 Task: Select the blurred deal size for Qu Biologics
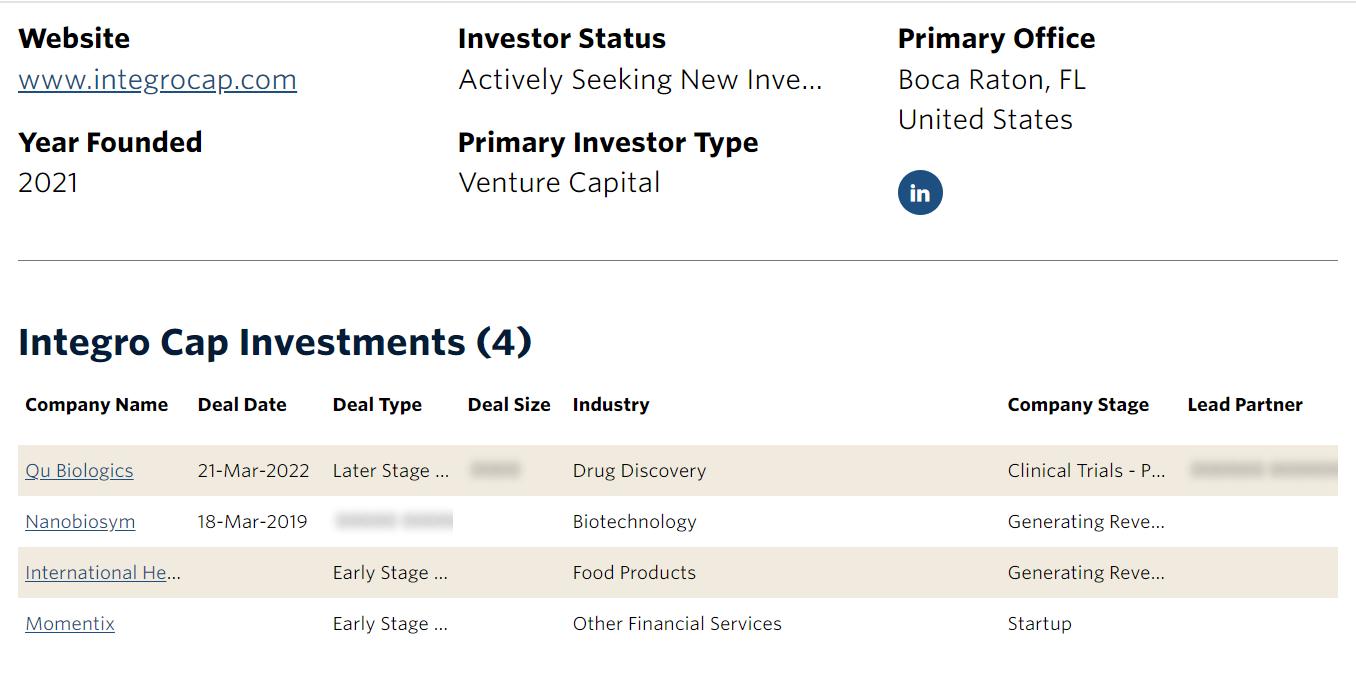tap(495, 470)
